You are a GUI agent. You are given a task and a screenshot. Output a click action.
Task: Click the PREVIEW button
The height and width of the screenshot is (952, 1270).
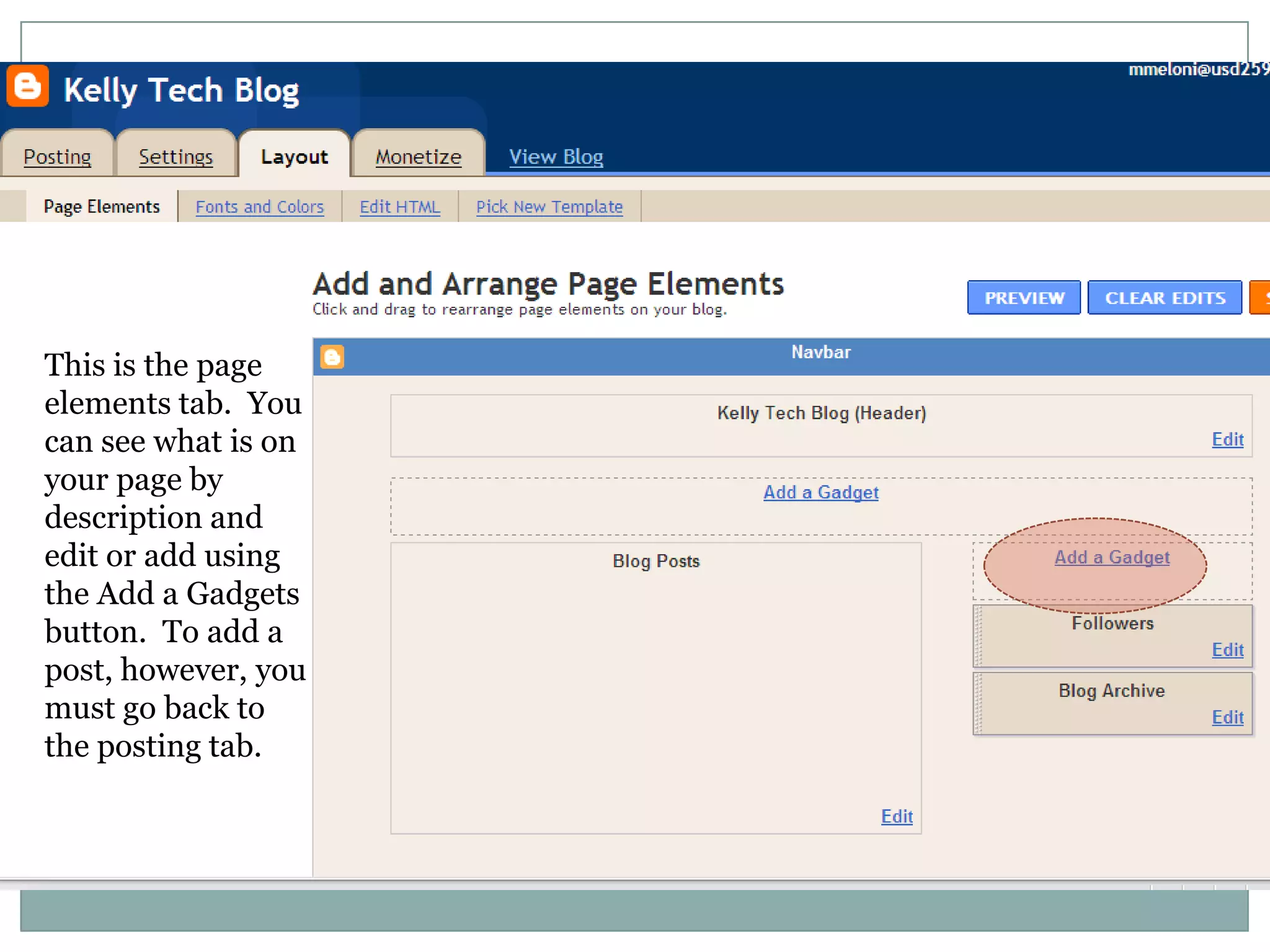tap(1024, 297)
